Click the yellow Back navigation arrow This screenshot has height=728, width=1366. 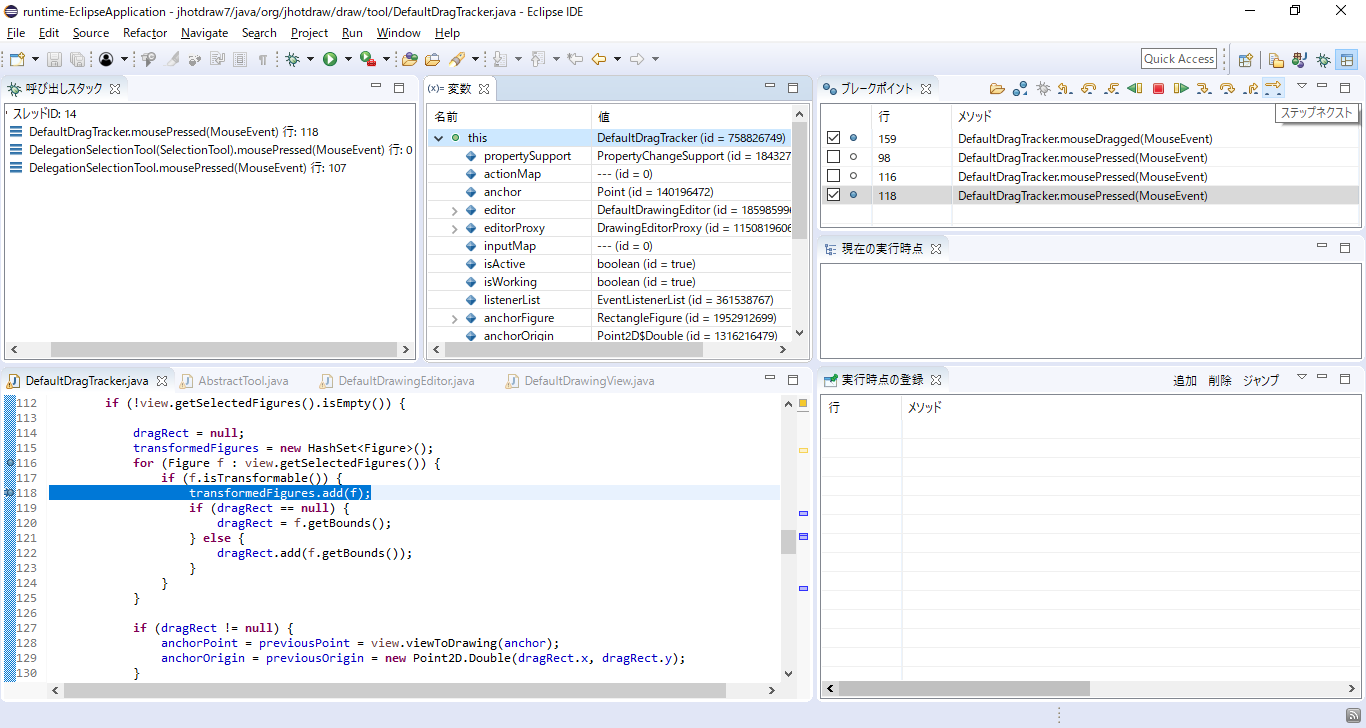click(x=599, y=59)
